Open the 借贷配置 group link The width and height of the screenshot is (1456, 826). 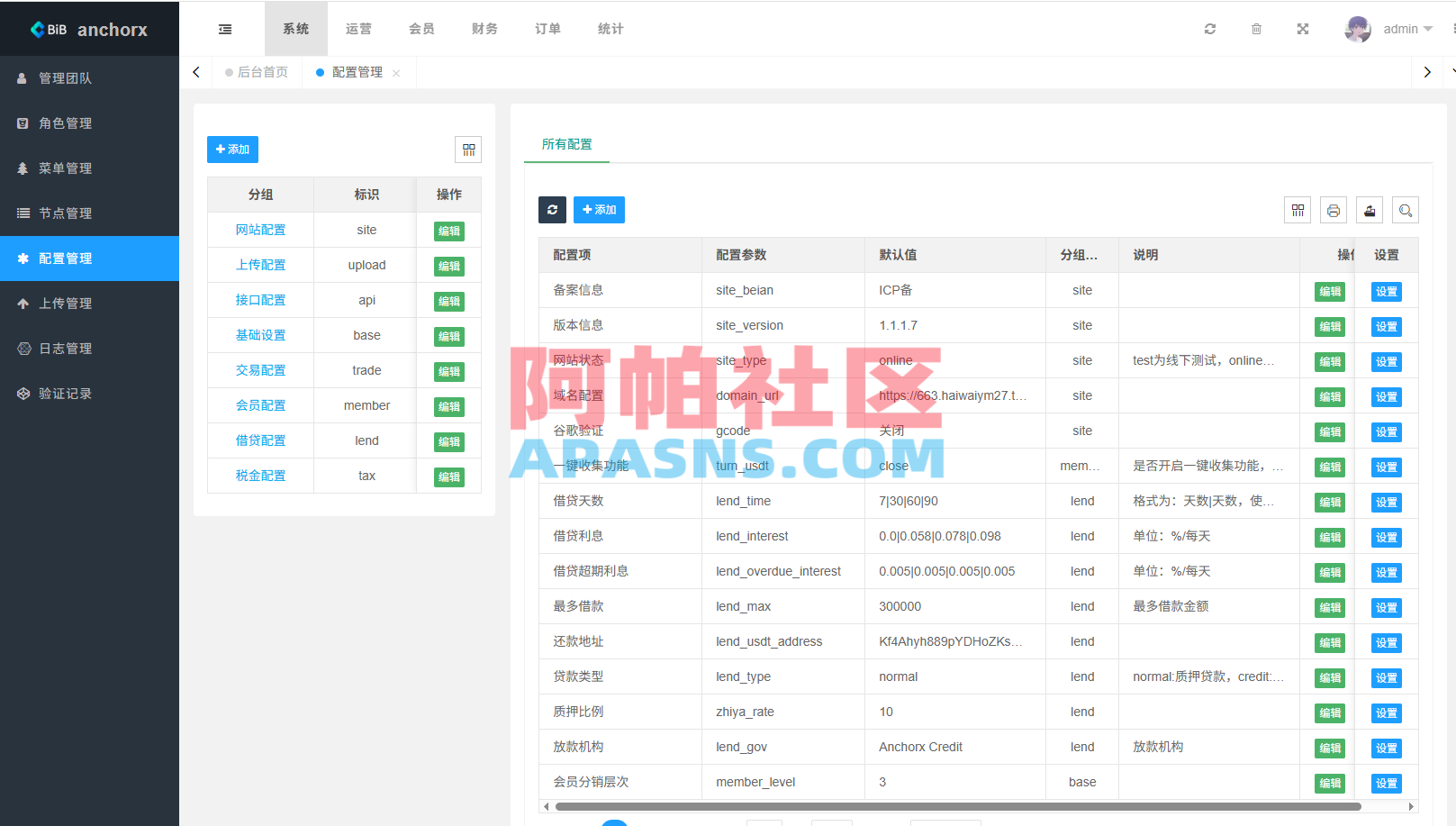[260, 440]
